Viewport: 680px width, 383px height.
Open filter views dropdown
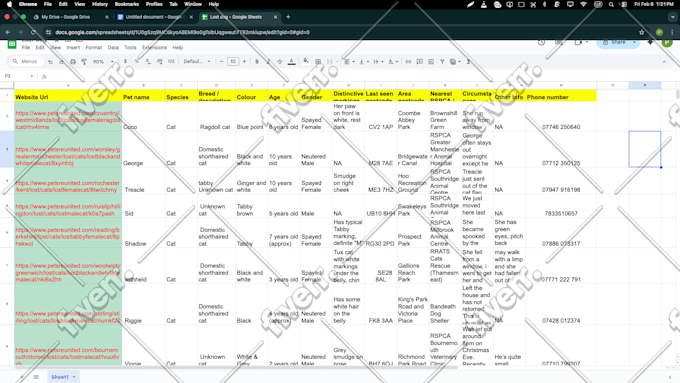point(455,62)
